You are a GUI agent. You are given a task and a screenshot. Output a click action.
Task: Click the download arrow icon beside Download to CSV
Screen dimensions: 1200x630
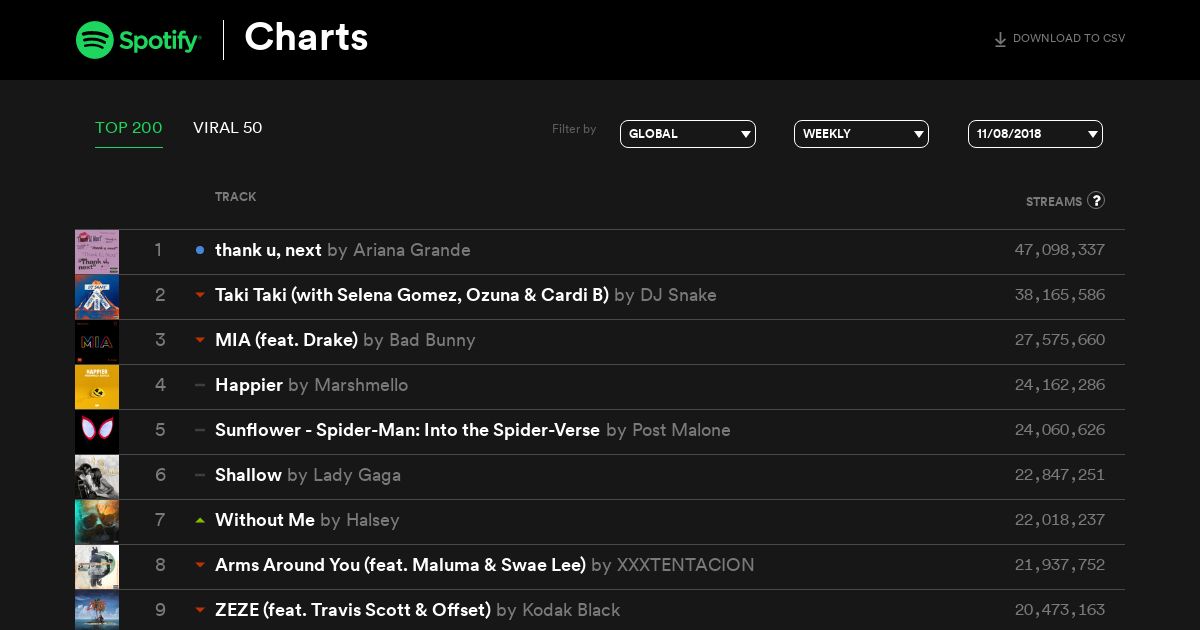[1000, 40]
